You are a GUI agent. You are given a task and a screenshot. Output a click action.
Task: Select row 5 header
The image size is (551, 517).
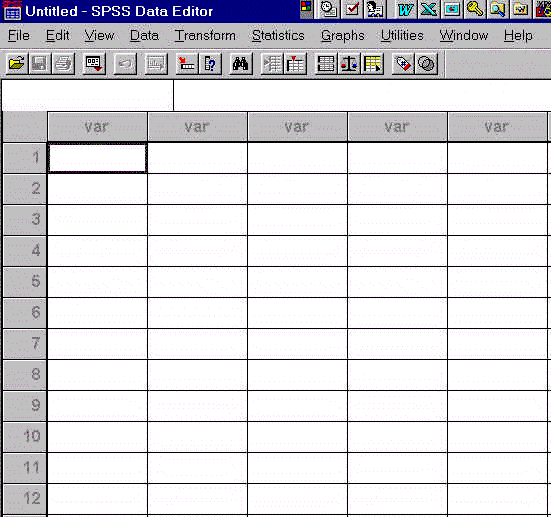point(25,281)
